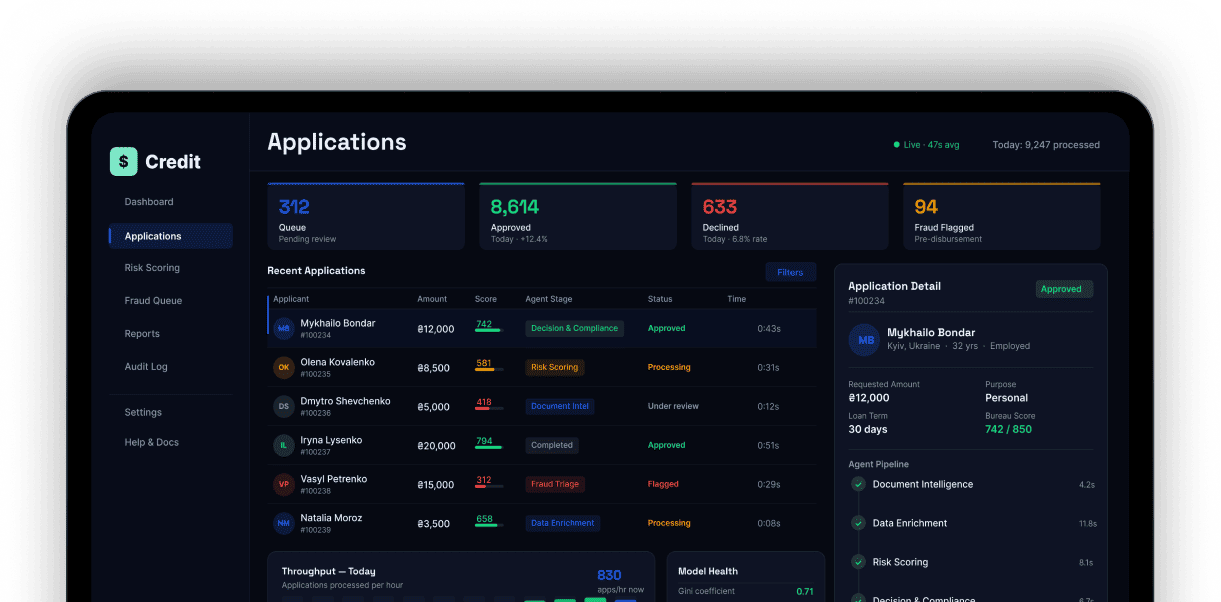Click the Document Intelligence checkmark icon
Screen dimensions: 1221x602
tap(858, 484)
